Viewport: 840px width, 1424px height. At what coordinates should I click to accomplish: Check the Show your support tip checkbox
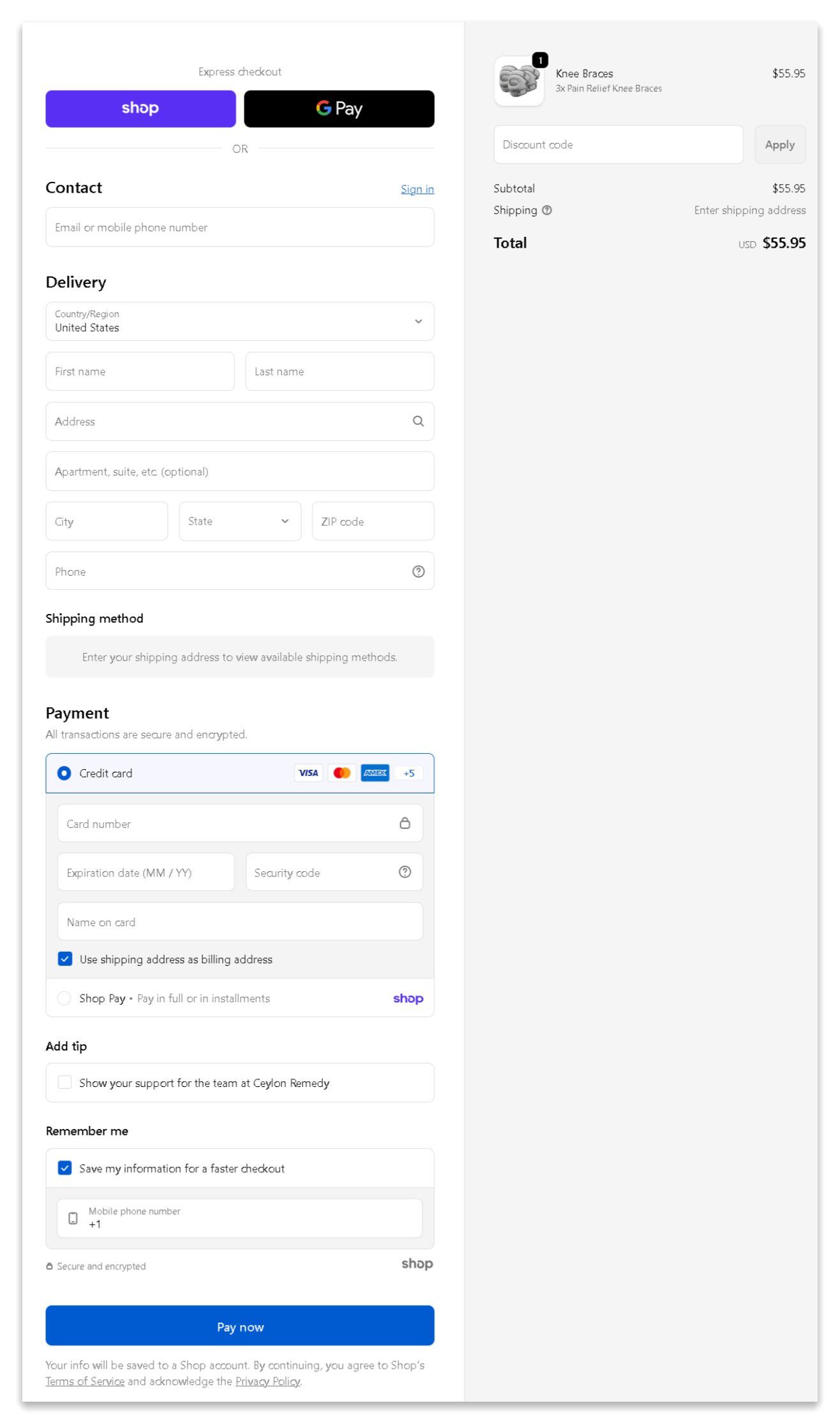[64, 1082]
